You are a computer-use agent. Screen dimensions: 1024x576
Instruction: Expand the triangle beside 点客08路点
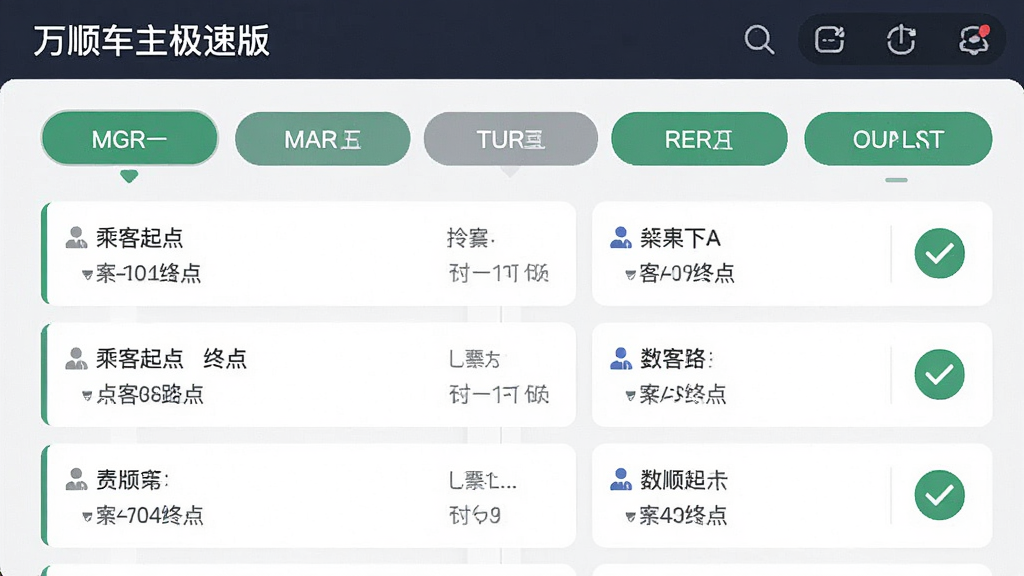[87, 396]
